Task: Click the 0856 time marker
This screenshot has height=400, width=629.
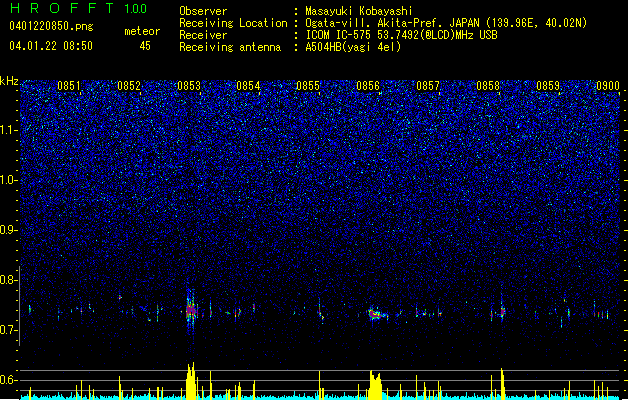Action: click(x=368, y=86)
